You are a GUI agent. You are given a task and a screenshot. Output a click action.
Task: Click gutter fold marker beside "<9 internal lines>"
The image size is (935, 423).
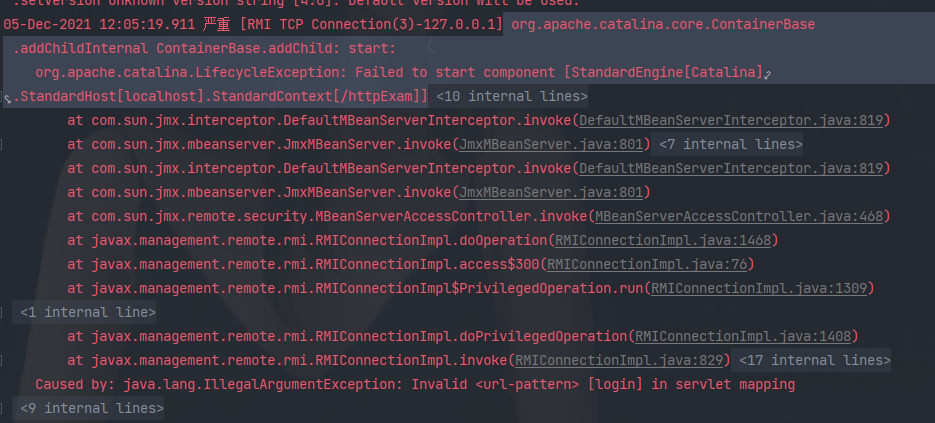(5, 408)
